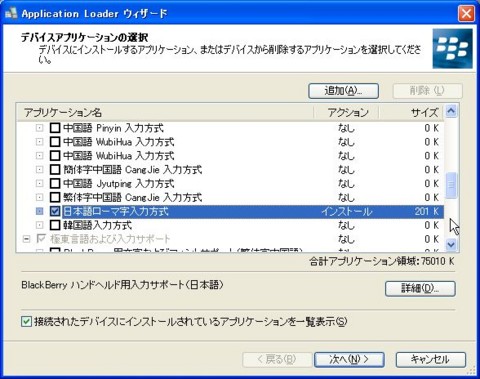
Task: Click the list scrollbar down arrow
Action: [451, 245]
